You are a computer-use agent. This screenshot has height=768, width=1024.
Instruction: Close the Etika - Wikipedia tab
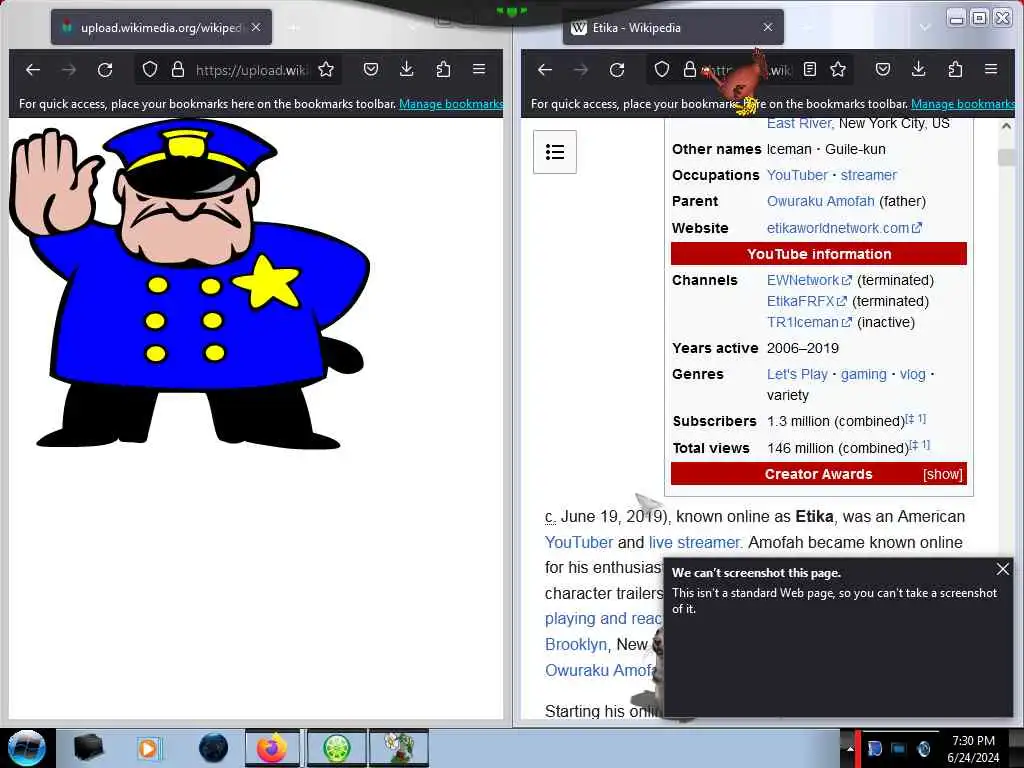tap(768, 27)
